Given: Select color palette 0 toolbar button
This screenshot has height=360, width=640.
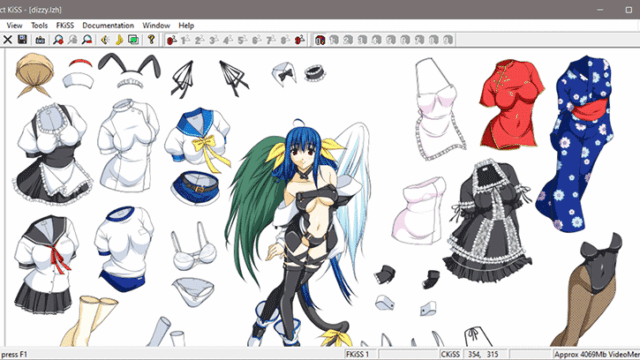Looking at the screenshot, I should click(x=320, y=40).
